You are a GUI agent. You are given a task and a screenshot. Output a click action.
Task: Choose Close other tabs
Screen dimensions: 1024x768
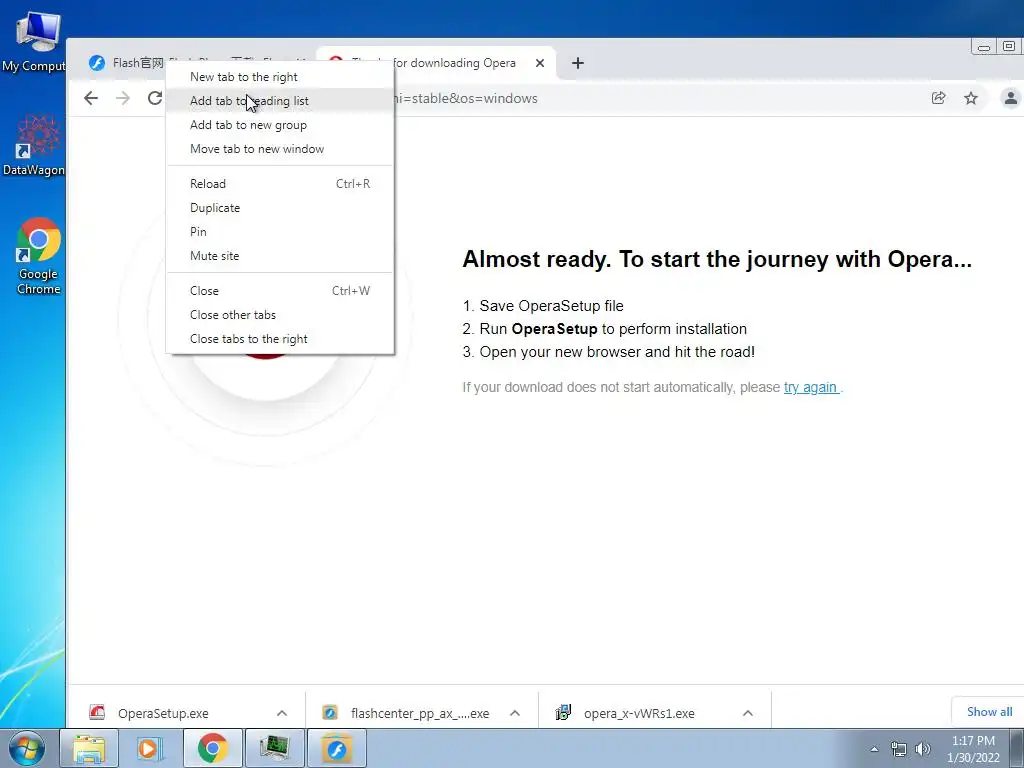(x=280, y=315)
